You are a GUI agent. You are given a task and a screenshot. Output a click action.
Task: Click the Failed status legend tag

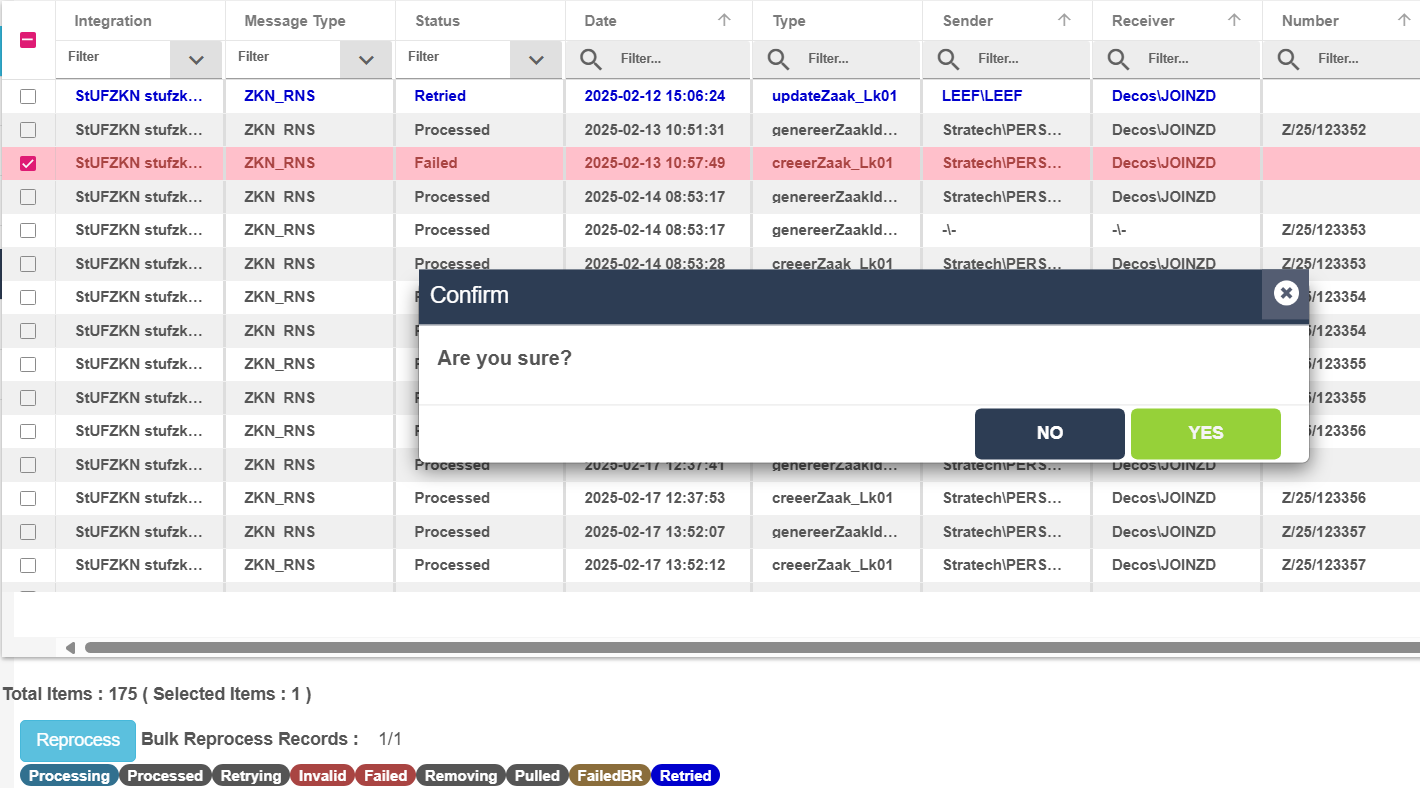pos(385,776)
